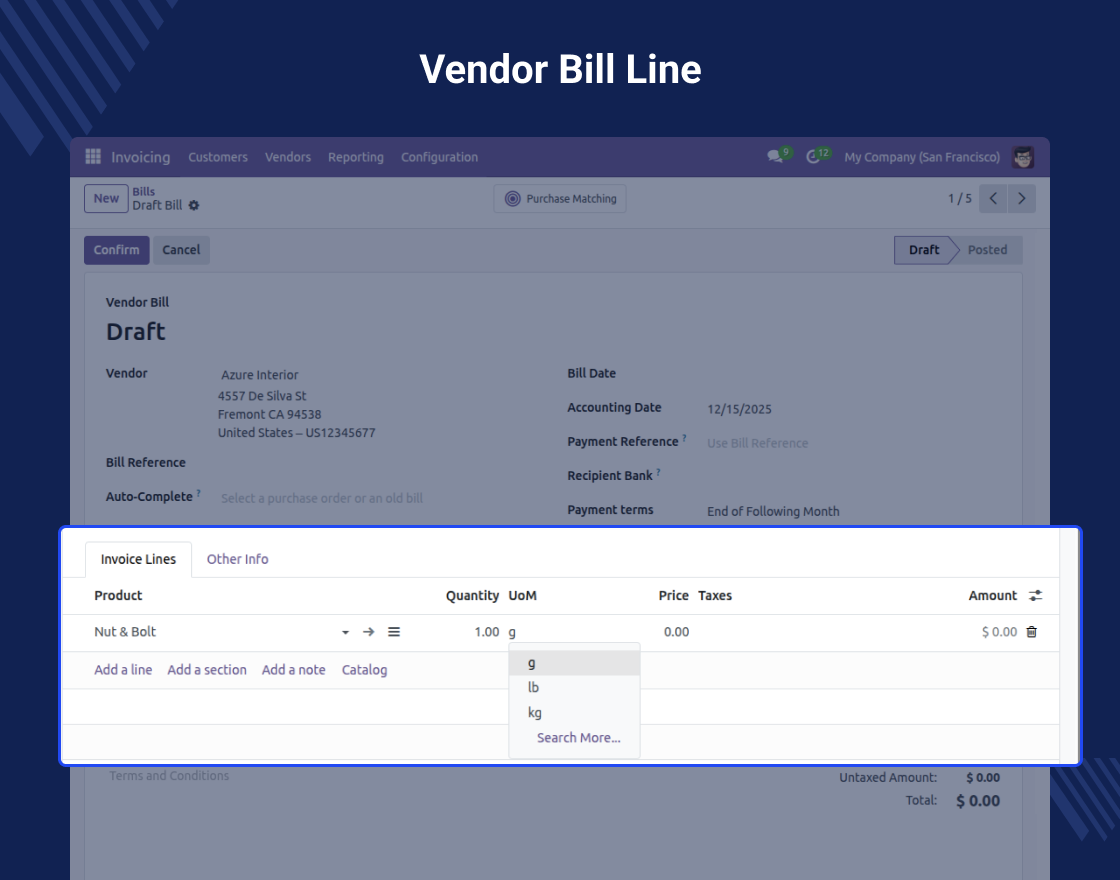
Task: Expand the Nut & Bolt product dropdown arrow
Action: [345, 632]
